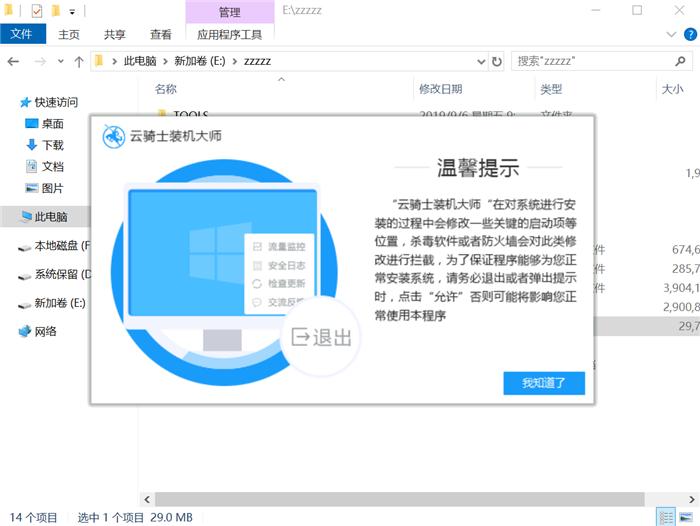700x526 pixels.
Task: Click the search magnifier icon
Action: (680, 61)
